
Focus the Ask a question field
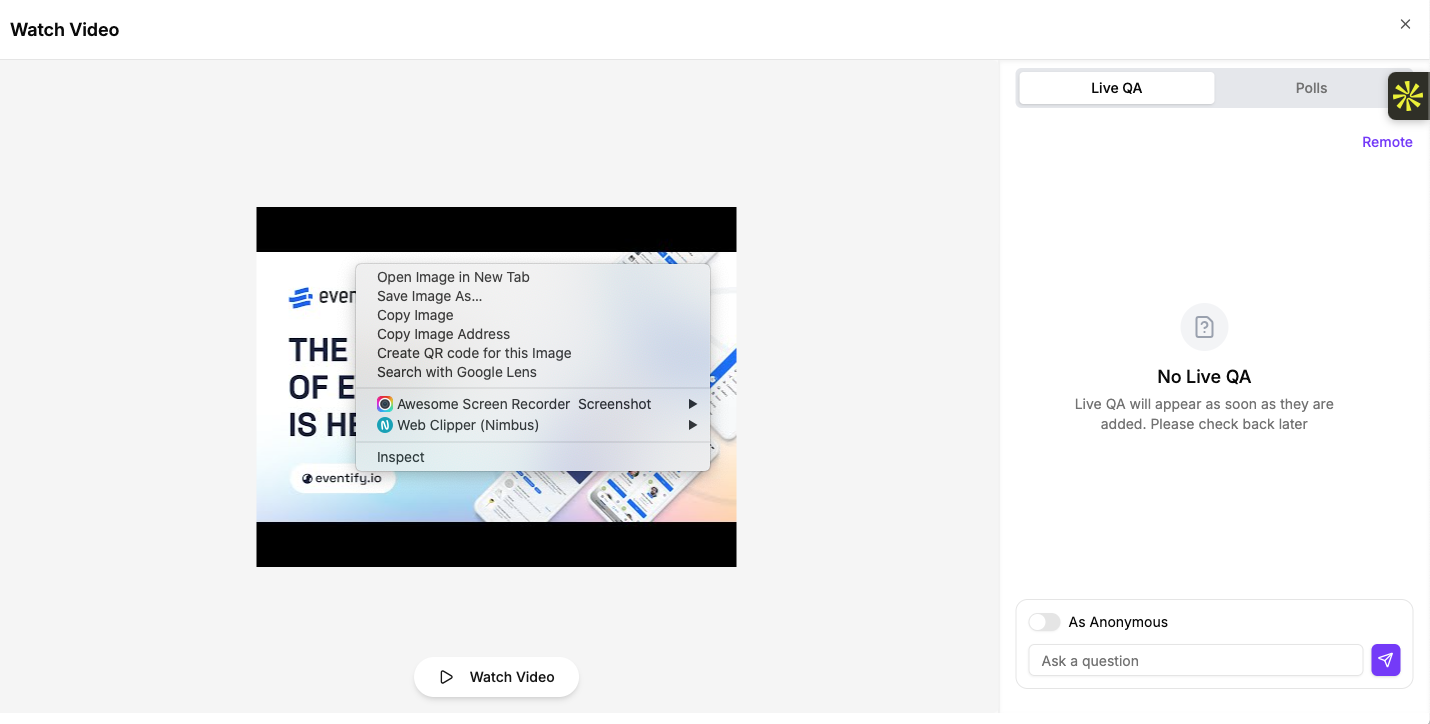1195,660
